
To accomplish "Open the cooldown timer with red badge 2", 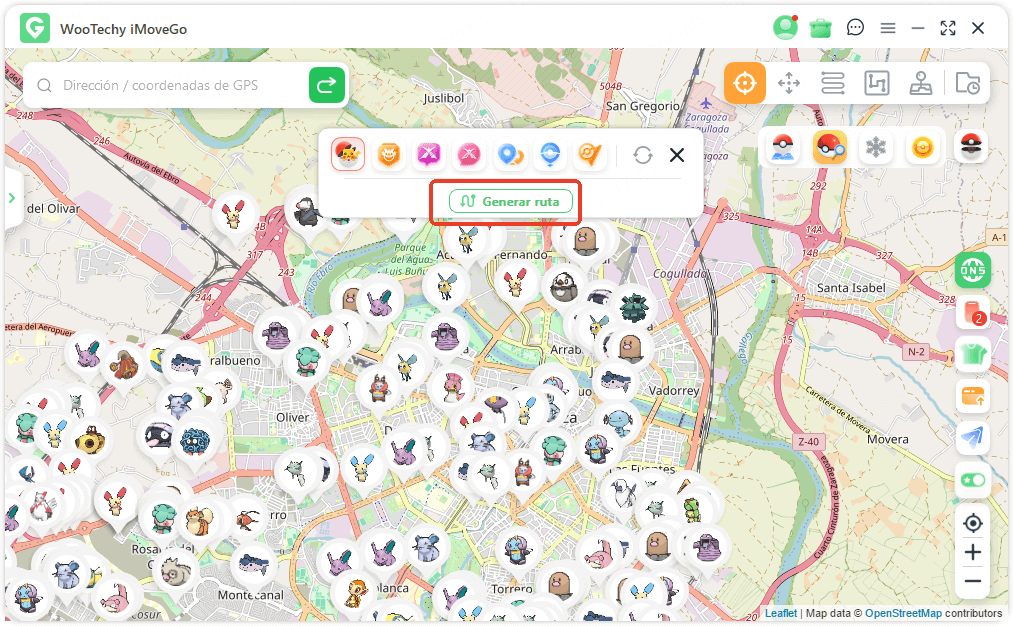I will point(972,312).
